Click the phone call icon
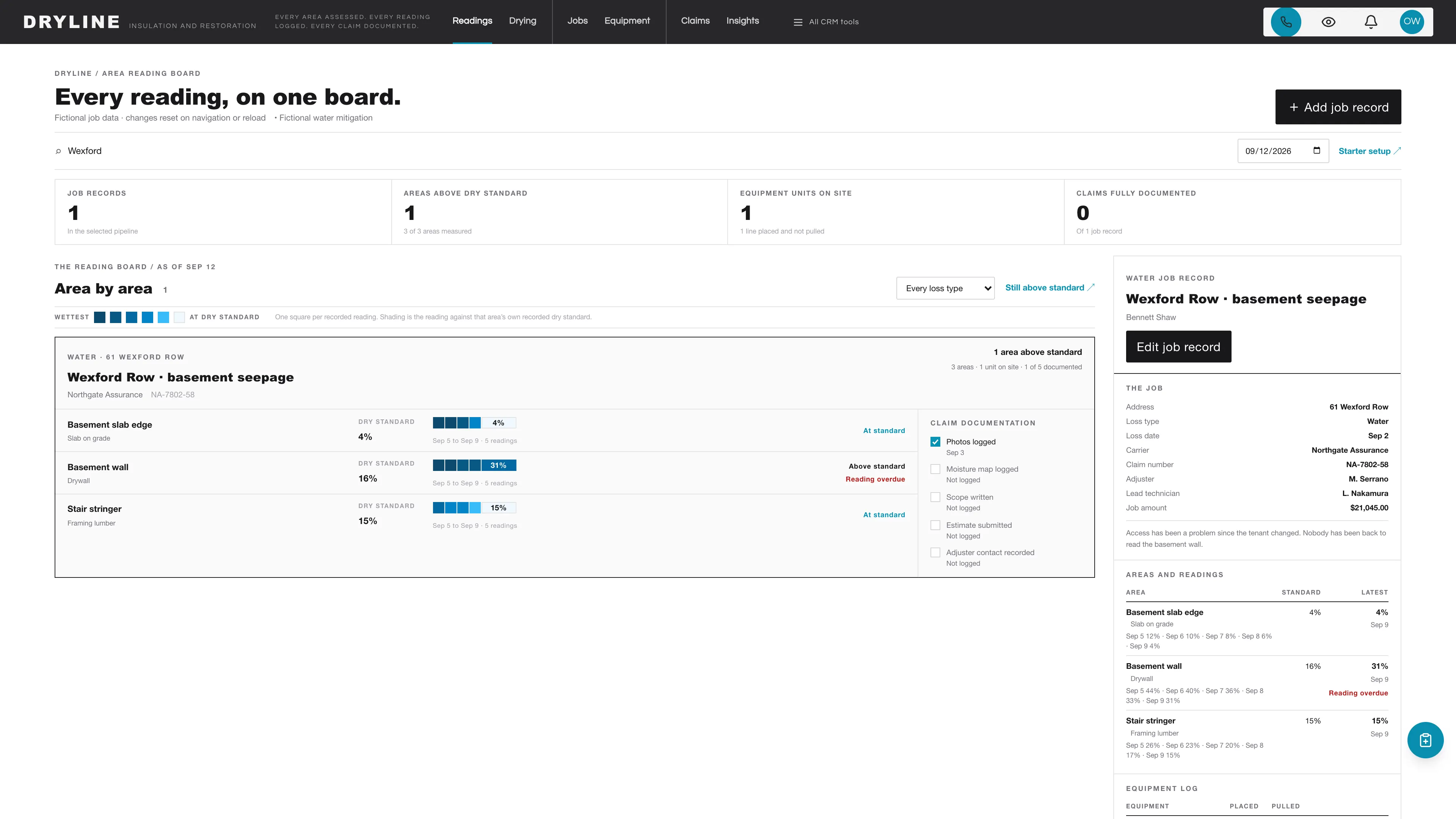1456x819 pixels. (x=1286, y=22)
